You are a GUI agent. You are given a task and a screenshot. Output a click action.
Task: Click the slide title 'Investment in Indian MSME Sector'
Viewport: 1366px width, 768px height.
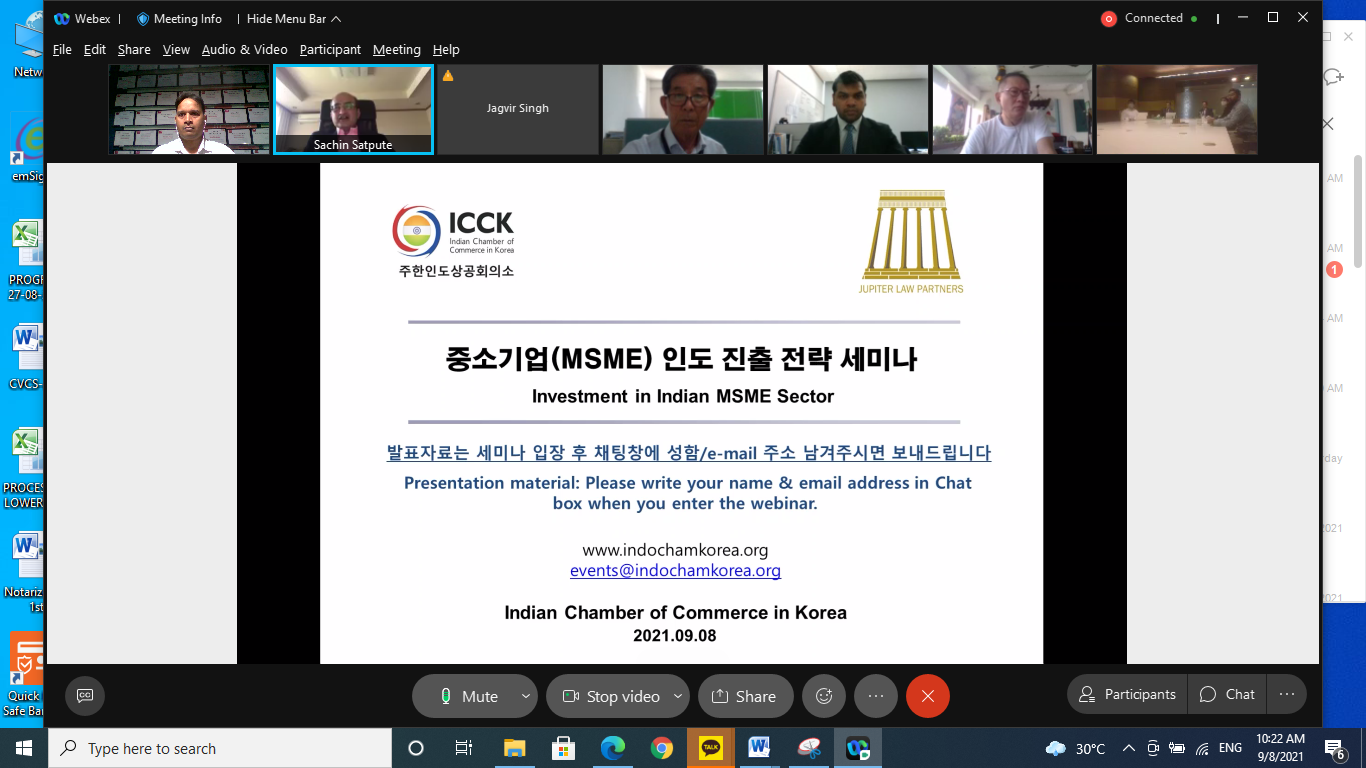click(x=683, y=396)
